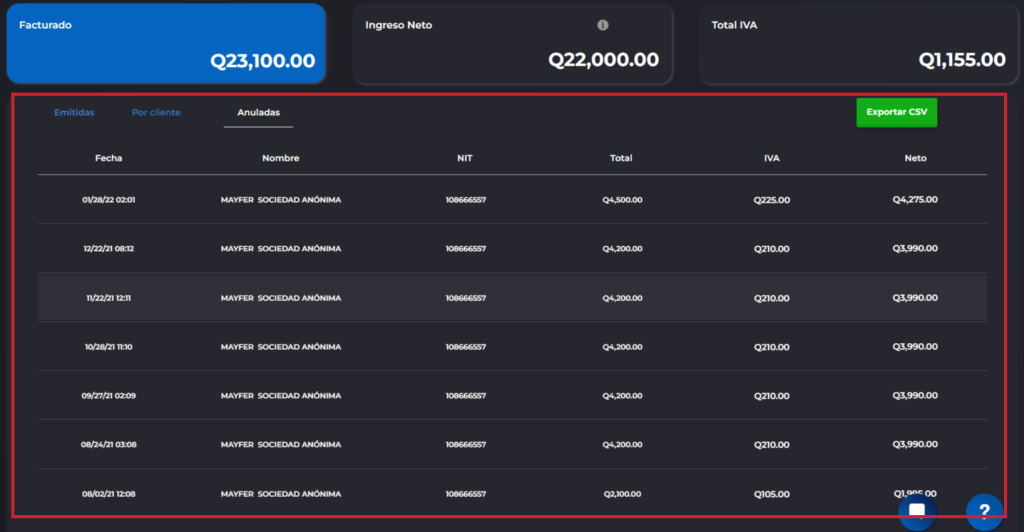Select the Anuladas tab
The image size is (1024, 532).
tap(258, 113)
